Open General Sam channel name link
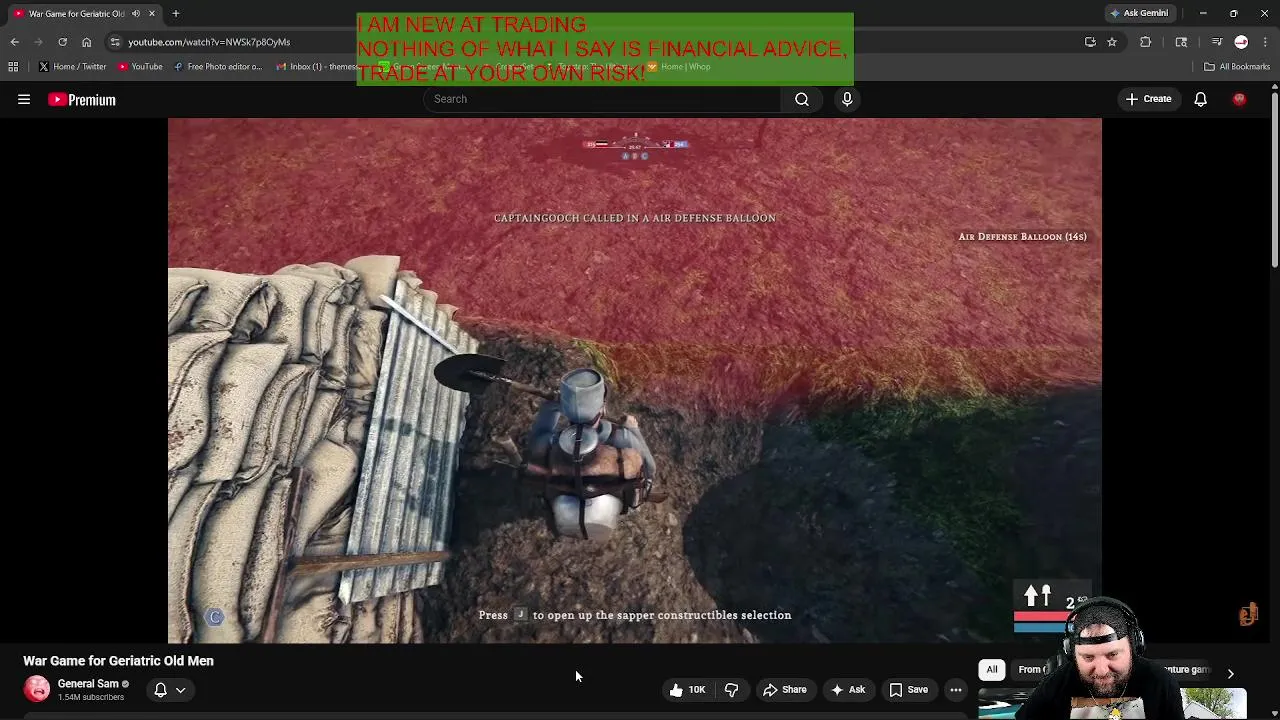Viewport: 1280px width, 720px height. click(88, 684)
